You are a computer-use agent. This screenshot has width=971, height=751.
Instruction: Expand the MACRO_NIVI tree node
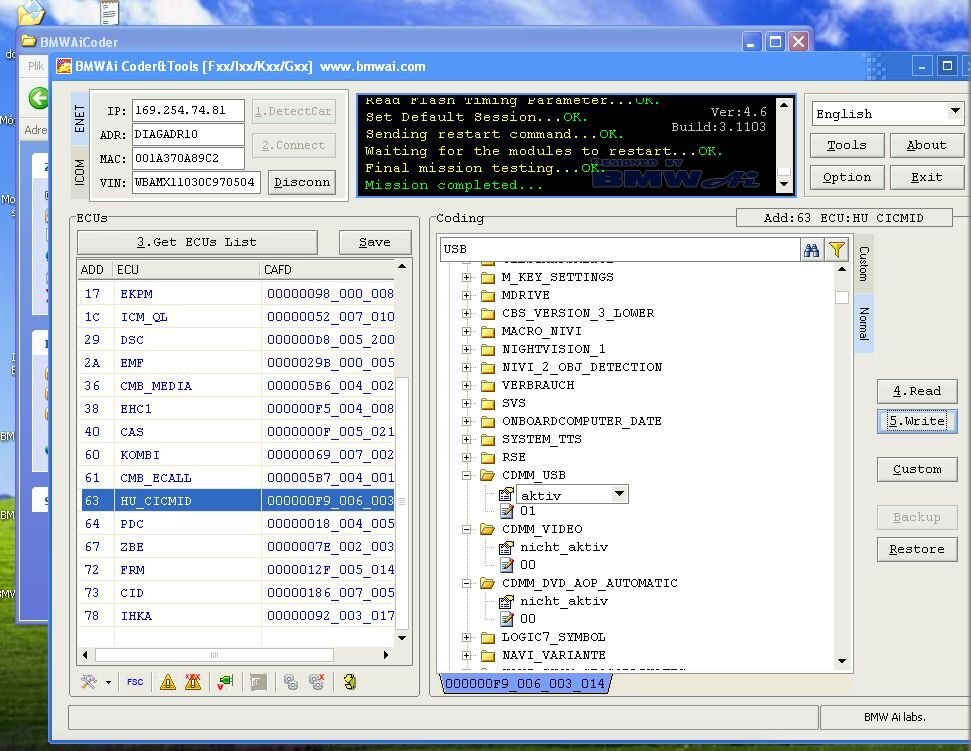tap(467, 331)
